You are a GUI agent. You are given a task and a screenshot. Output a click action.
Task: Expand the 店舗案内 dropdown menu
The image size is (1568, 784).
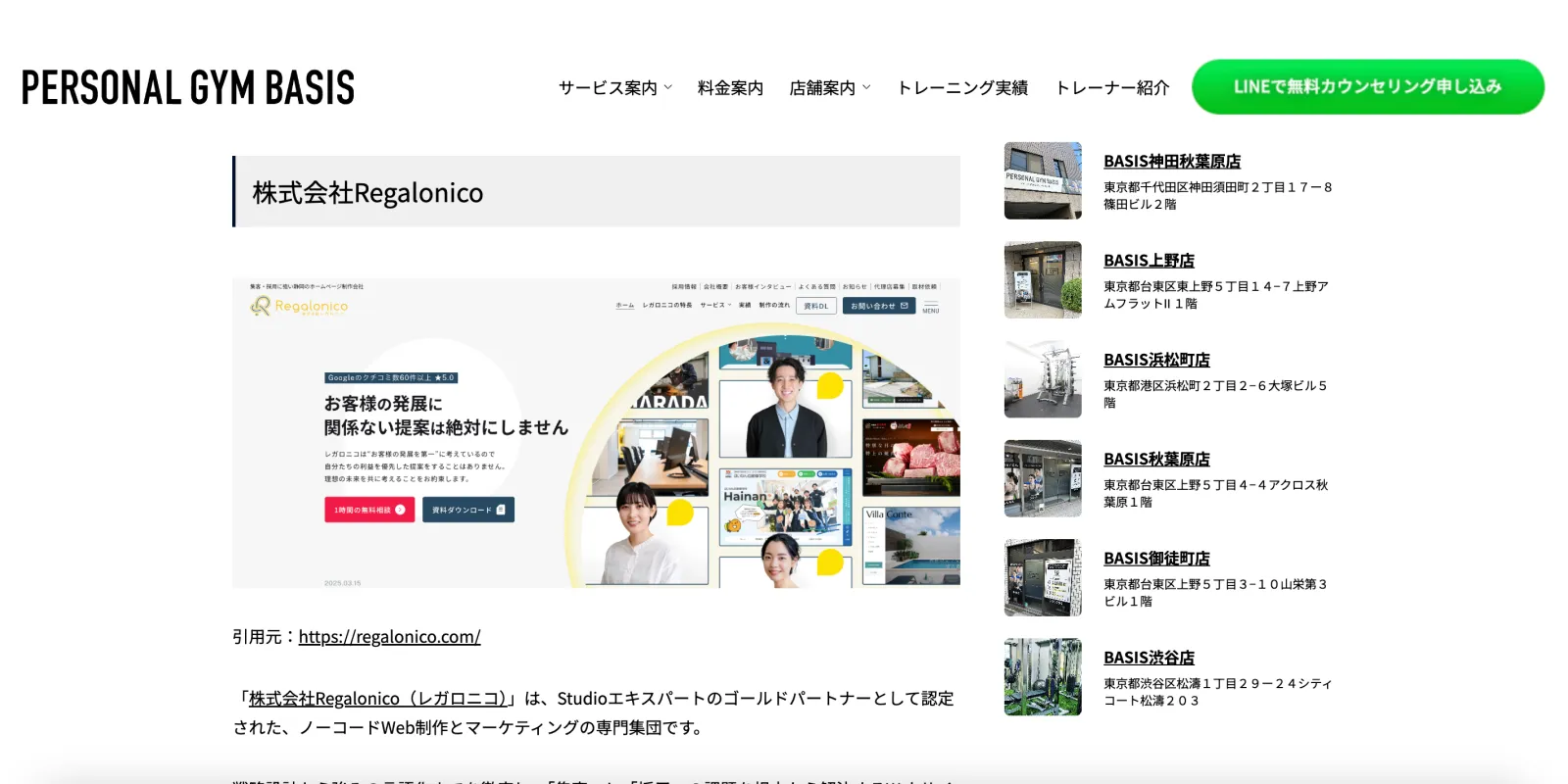pyautogui.click(x=830, y=87)
